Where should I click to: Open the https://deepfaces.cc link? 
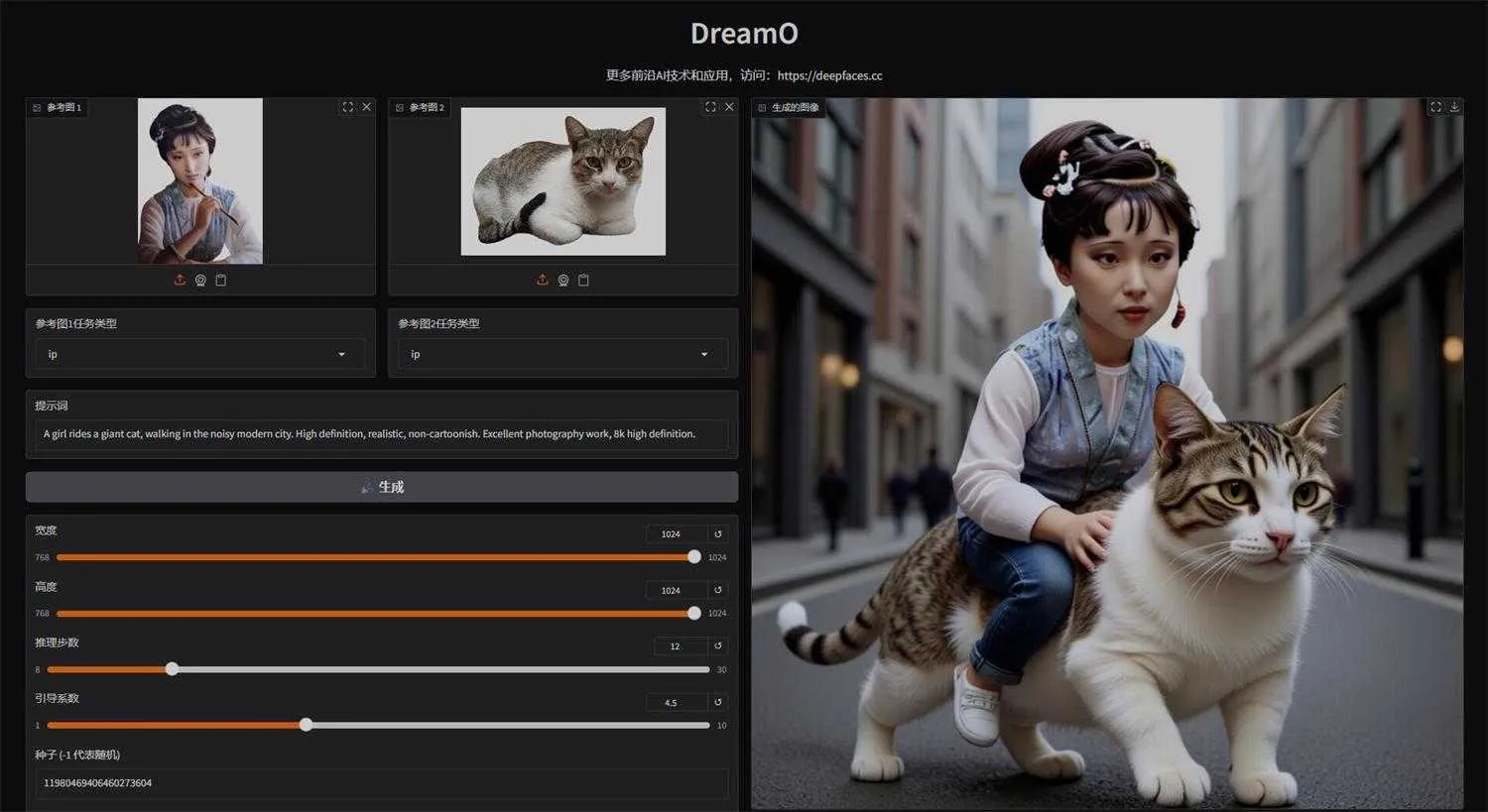click(829, 75)
